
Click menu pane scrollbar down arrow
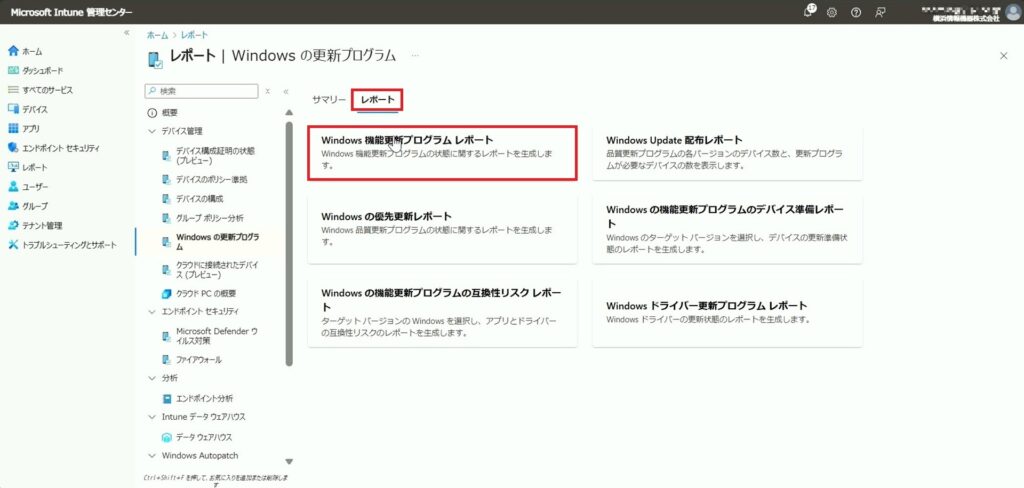(289, 462)
